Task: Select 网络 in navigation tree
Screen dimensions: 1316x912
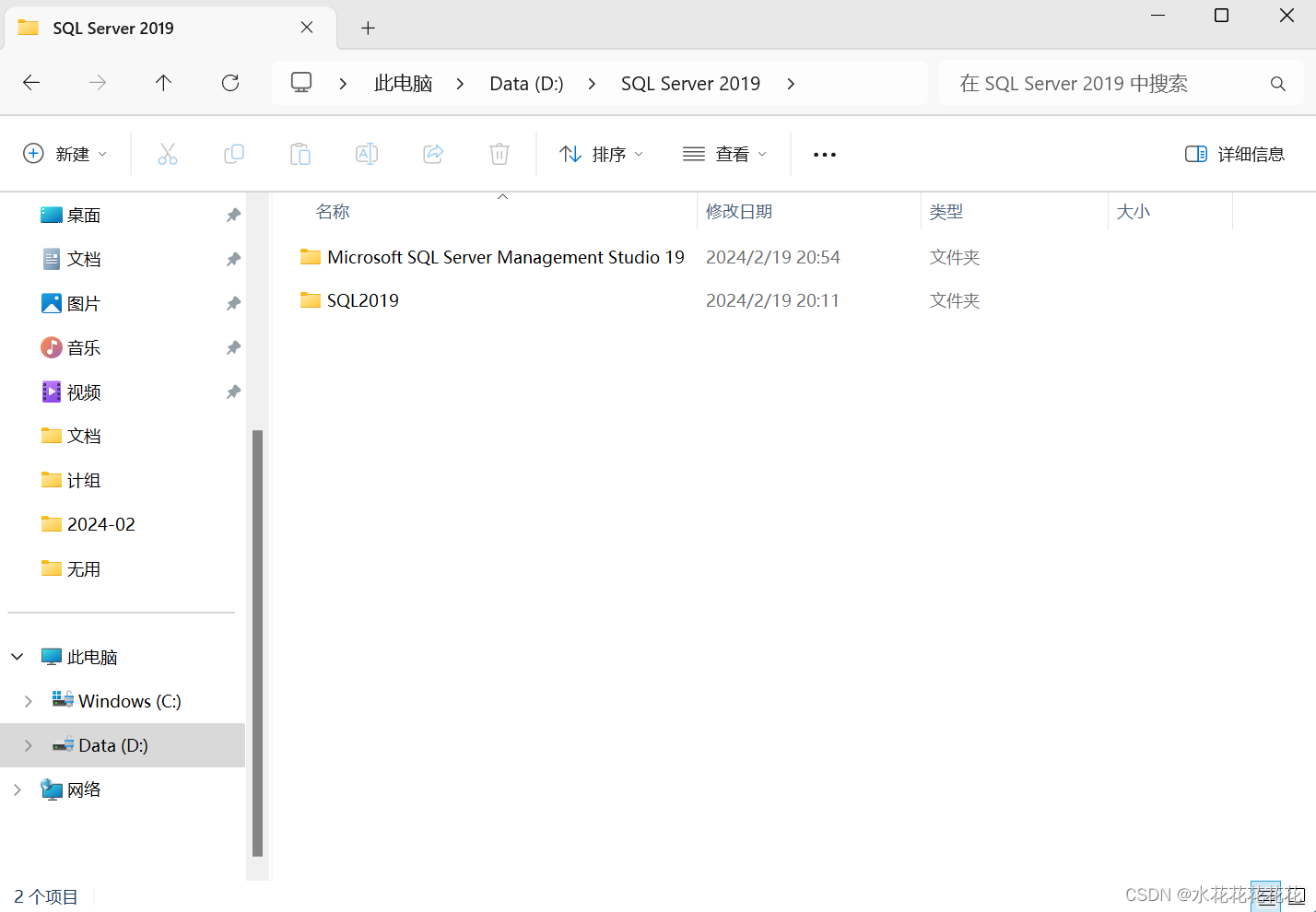Action: (x=84, y=789)
